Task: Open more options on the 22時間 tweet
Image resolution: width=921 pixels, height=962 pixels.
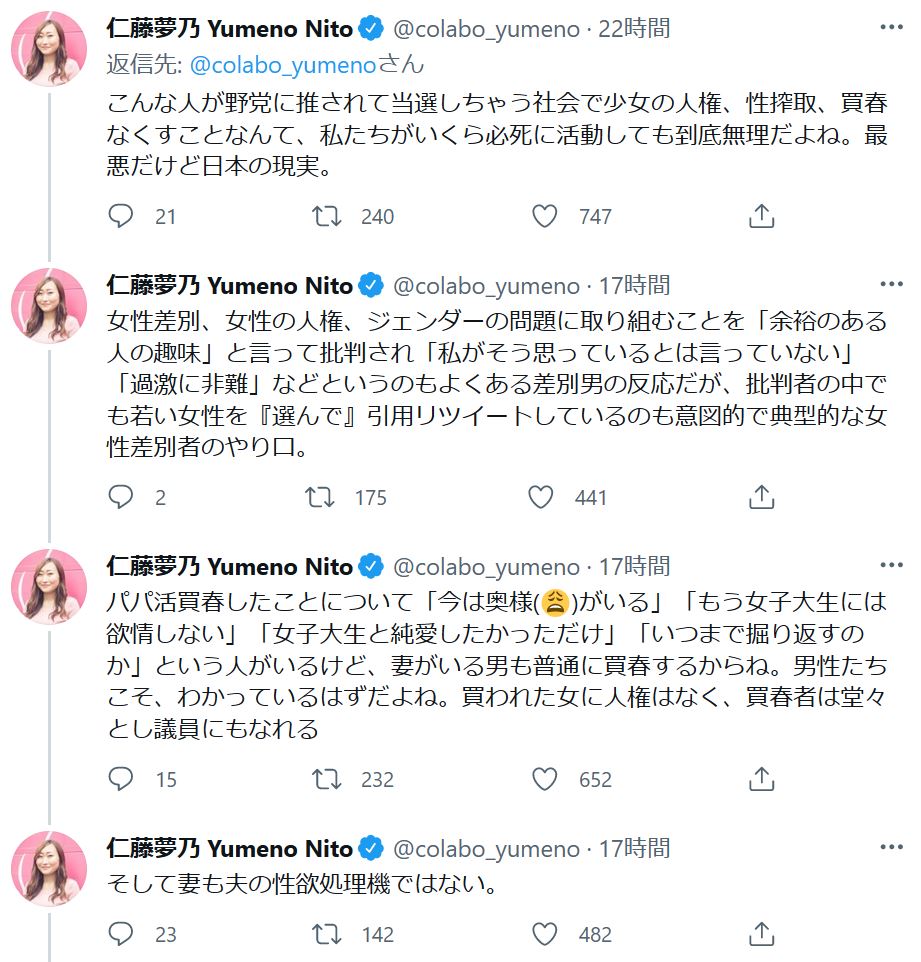Action: [890, 27]
